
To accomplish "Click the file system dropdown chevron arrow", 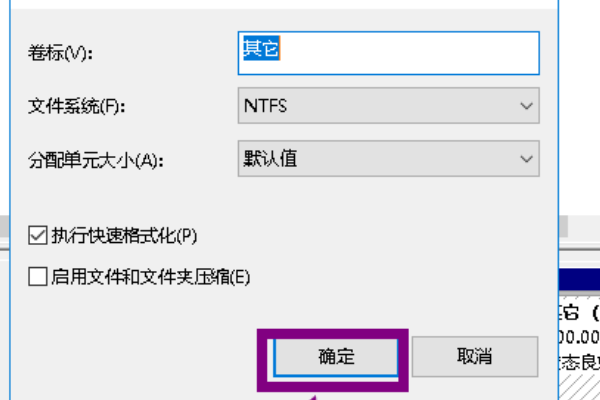I will tap(526, 104).
